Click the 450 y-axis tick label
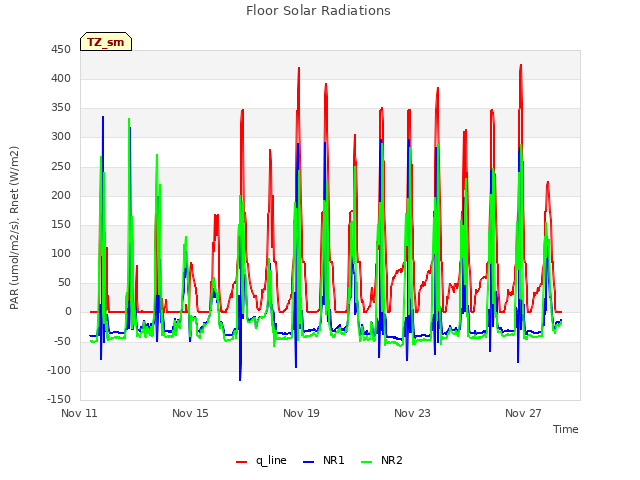640x480 pixels. point(61,50)
